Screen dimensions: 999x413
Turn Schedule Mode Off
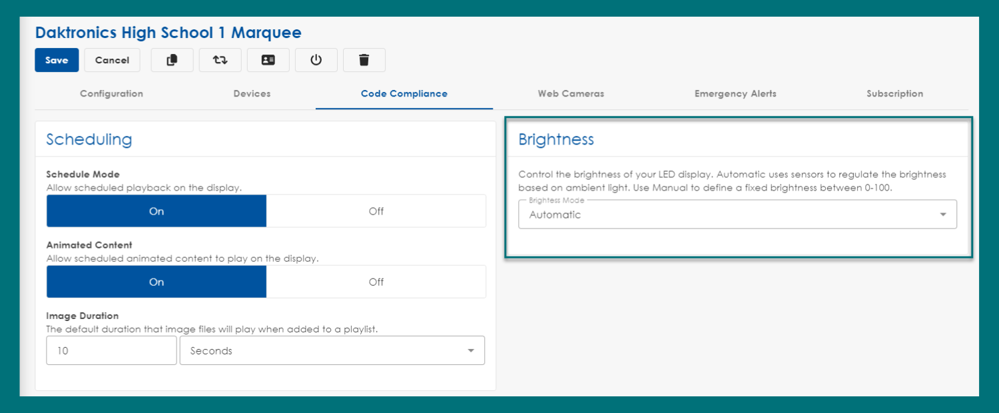coord(376,211)
